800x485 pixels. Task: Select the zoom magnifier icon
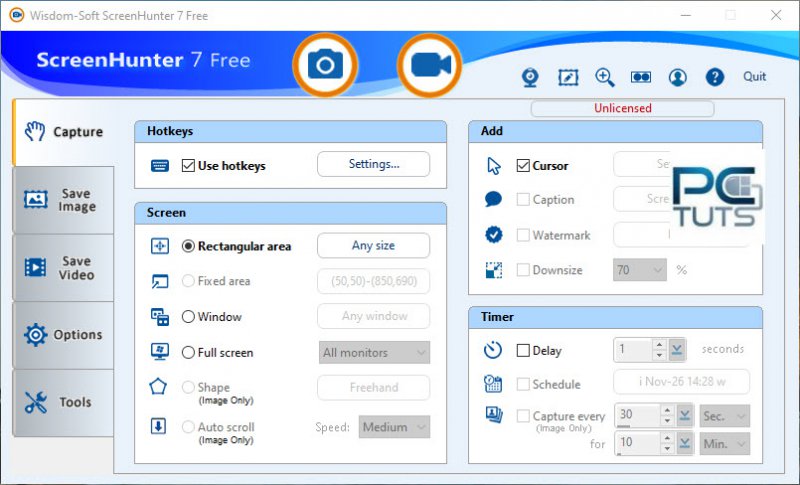(x=605, y=78)
